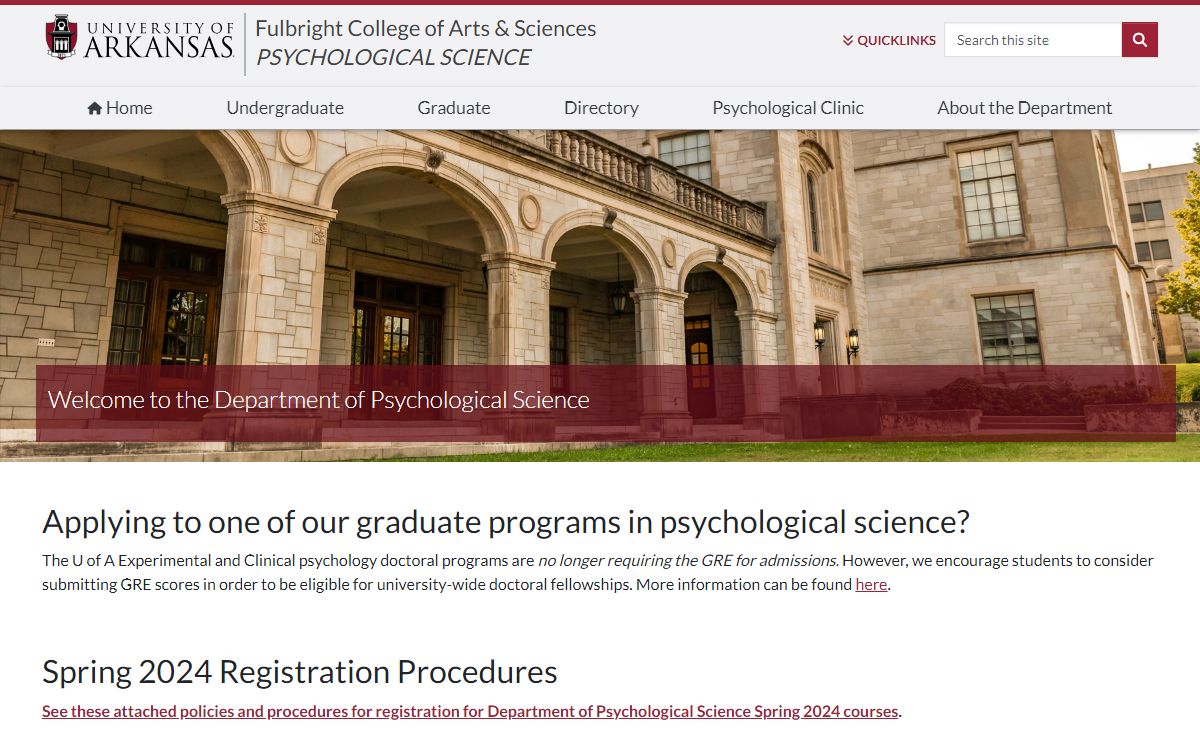Go to the Directory page
The height and width of the screenshot is (740, 1200).
pos(601,108)
